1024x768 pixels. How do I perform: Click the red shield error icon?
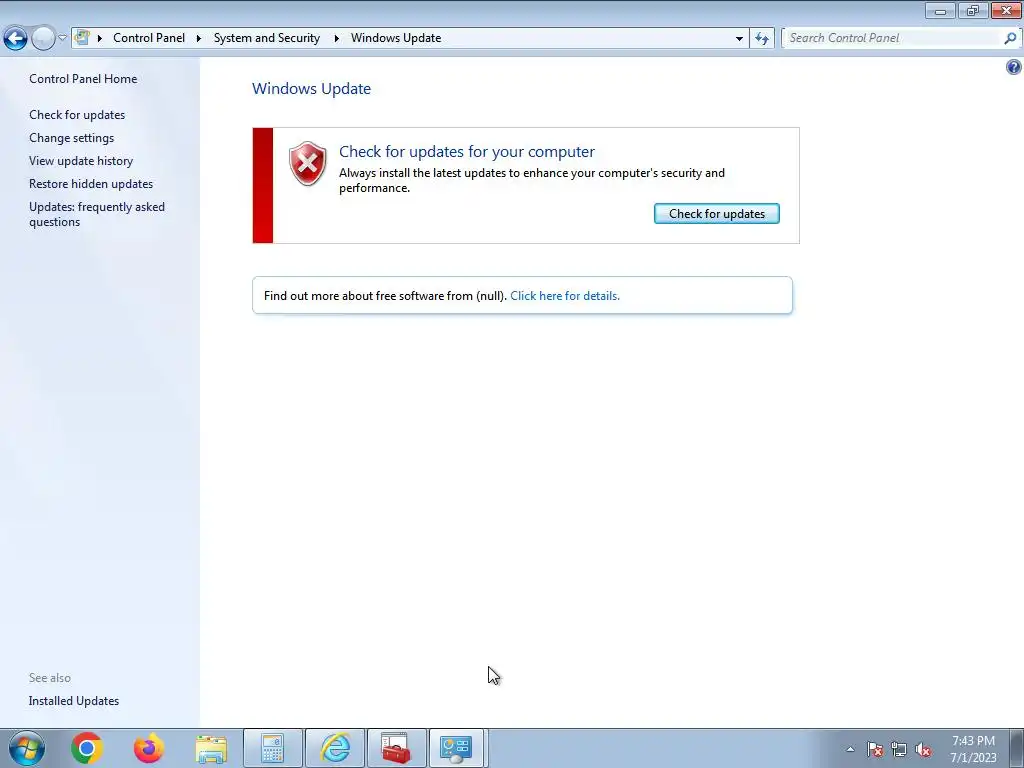tap(308, 163)
